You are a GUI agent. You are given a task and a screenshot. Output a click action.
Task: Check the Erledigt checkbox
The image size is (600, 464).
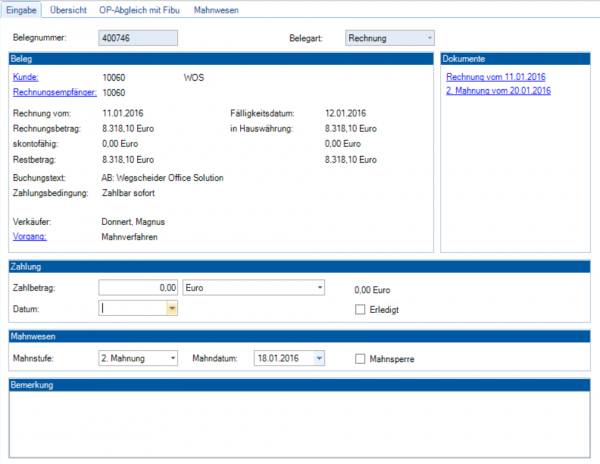click(361, 310)
